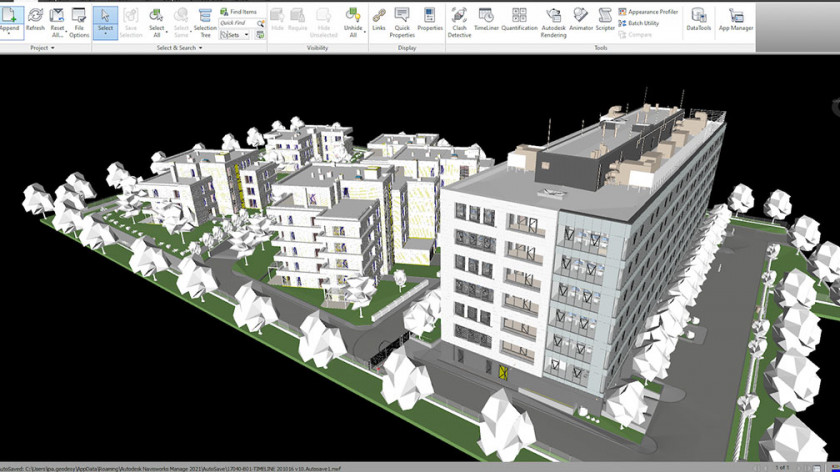Click the Select Same icon
Image resolution: width=840 pixels, height=472 pixels.
(181, 16)
